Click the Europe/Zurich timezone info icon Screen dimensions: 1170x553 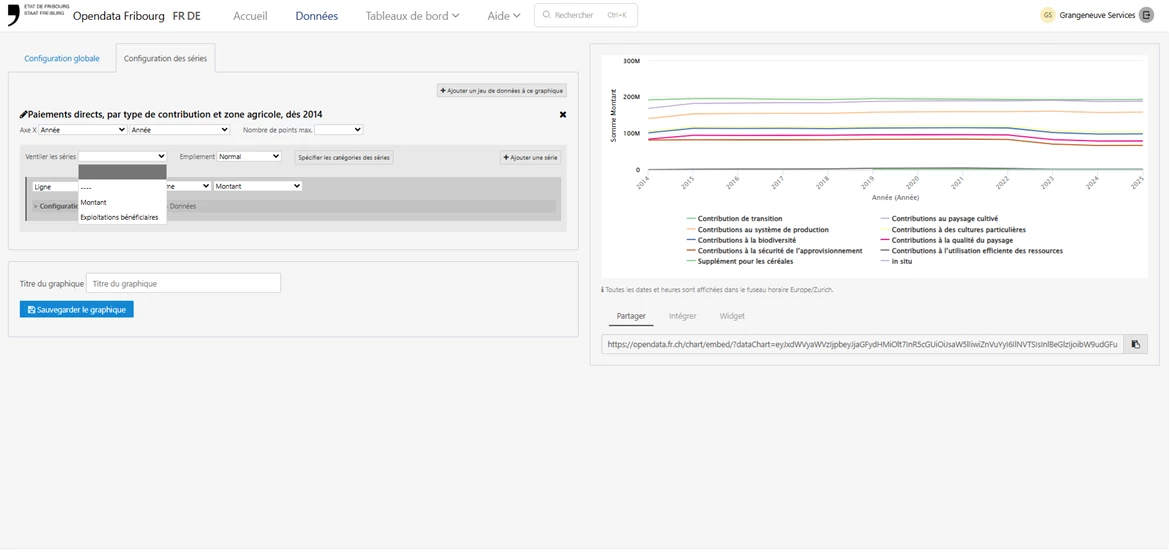coord(603,290)
